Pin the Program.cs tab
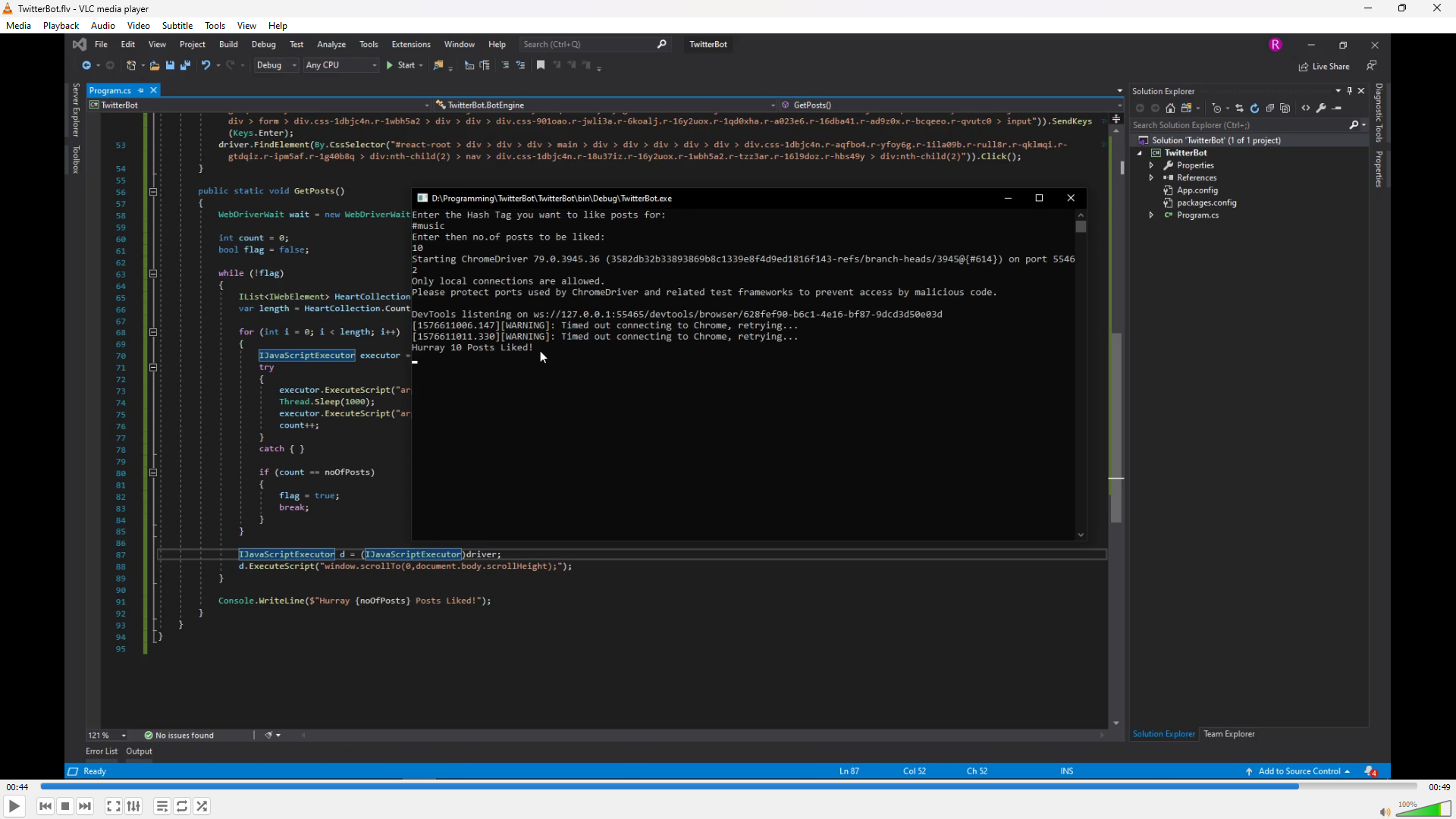 click(x=141, y=90)
